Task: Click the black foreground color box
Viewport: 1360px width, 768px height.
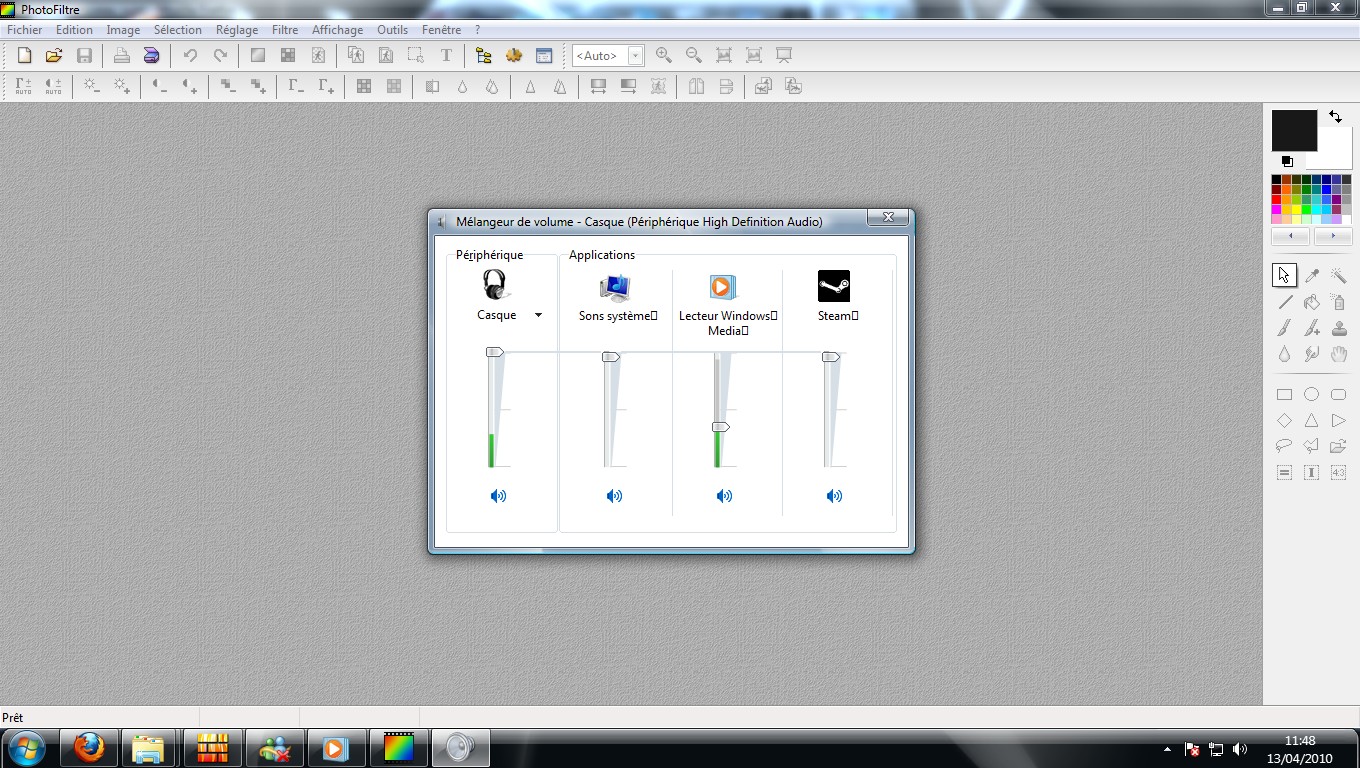Action: [x=1294, y=131]
